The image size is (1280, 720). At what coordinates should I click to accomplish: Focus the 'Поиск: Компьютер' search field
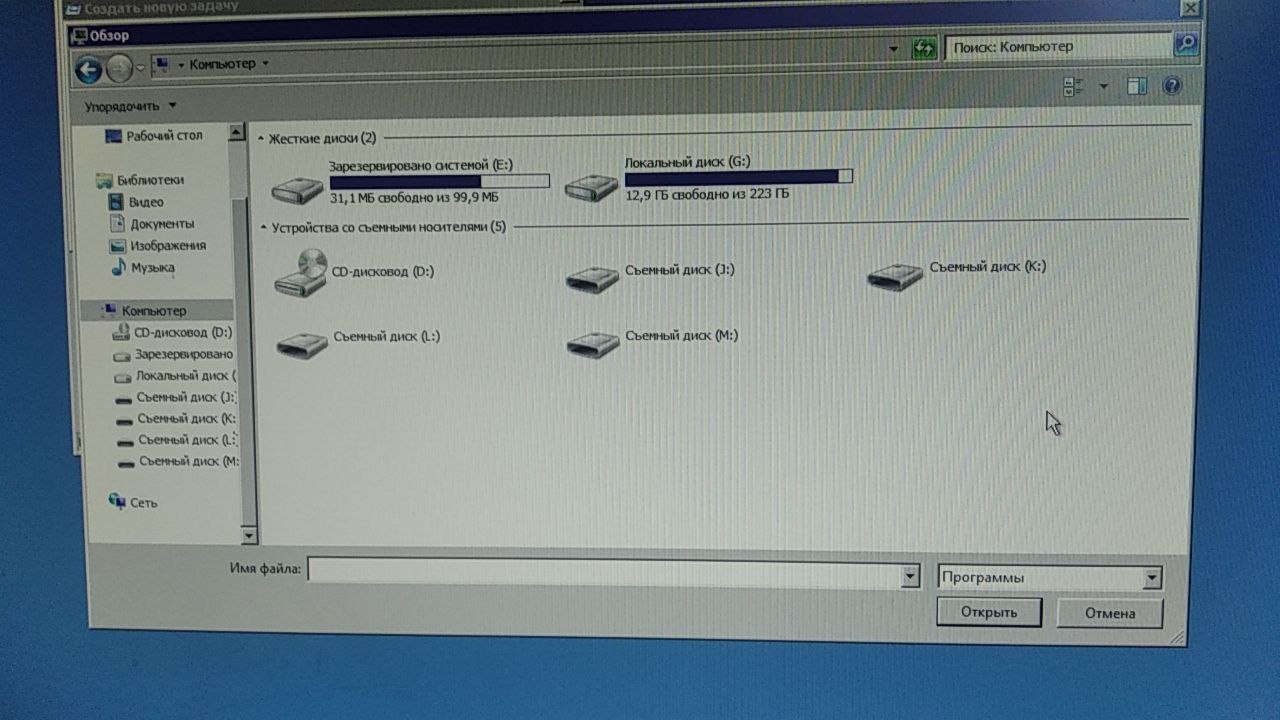pyautogui.click(x=1058, y=46)
